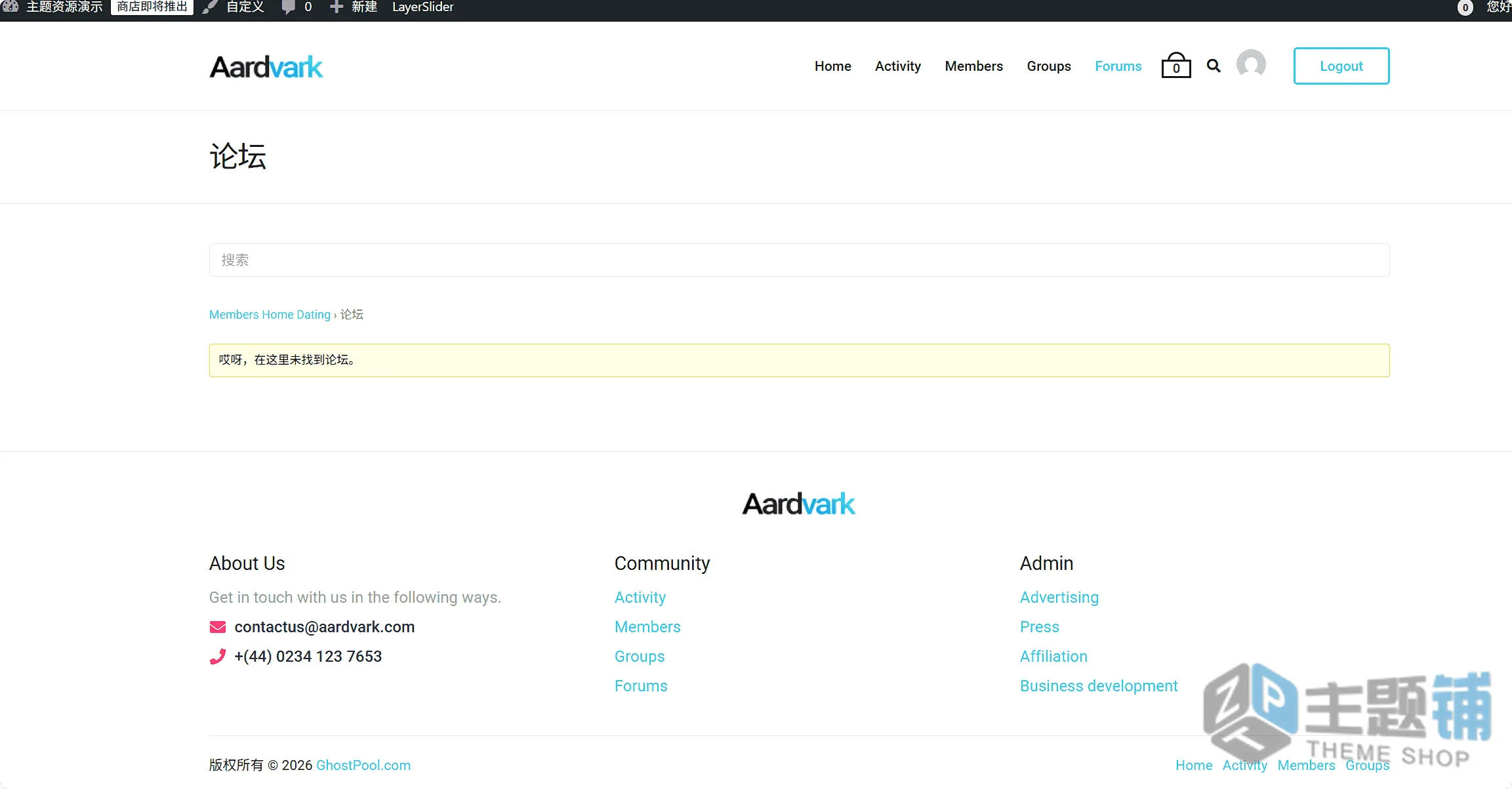This screenshot has height=789, width=1512.
Task: Open the Press link under Admin
Action: (1039, 627)
